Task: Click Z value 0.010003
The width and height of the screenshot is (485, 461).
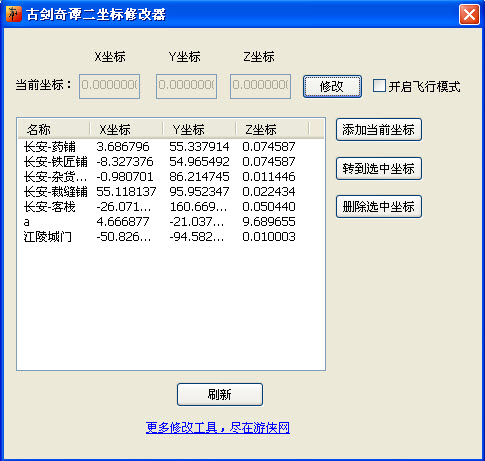Action: [x=269, y=237]
